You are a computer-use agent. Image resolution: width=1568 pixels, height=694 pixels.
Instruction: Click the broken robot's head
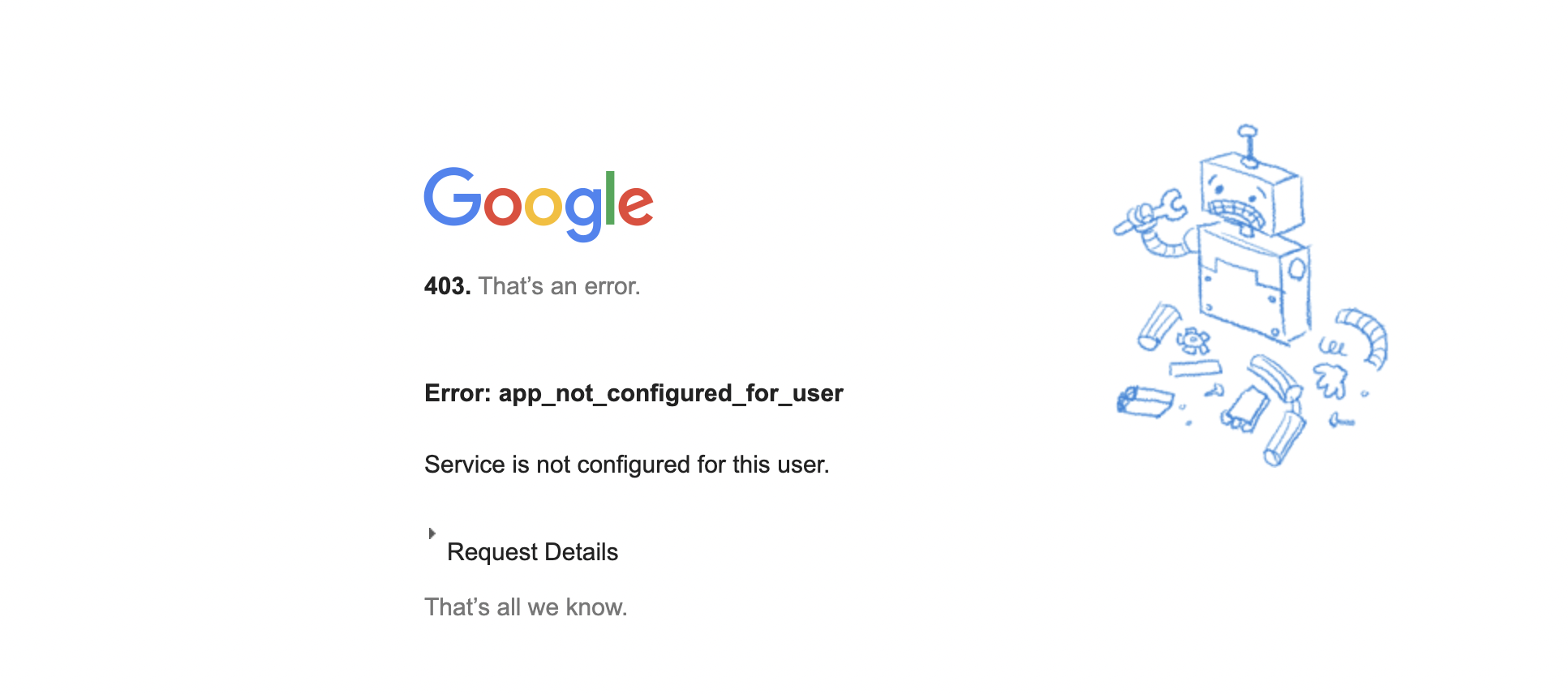pyautogui.click(x=1251, y=195)
